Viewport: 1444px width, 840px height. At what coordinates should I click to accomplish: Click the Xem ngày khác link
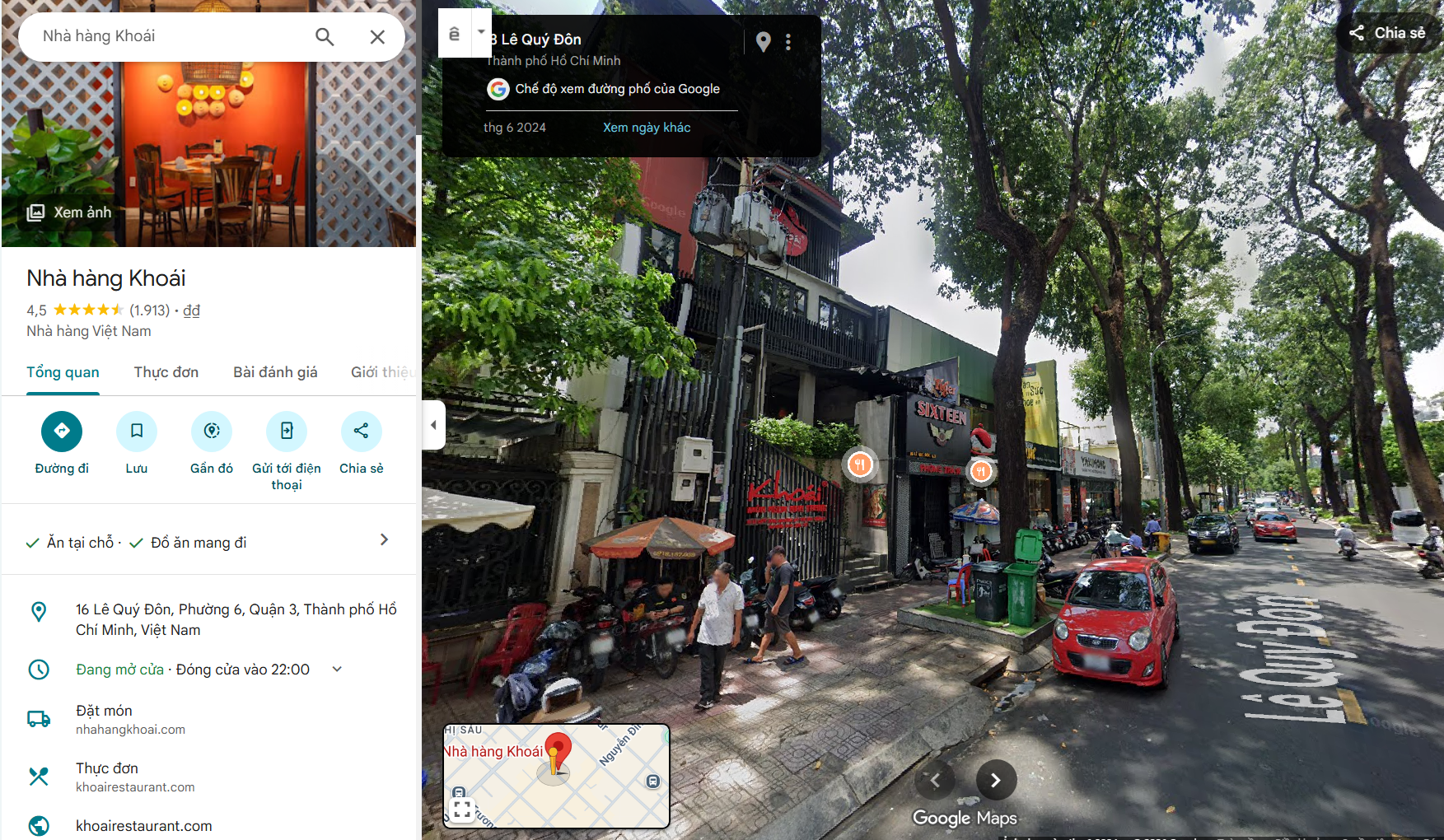647,128
